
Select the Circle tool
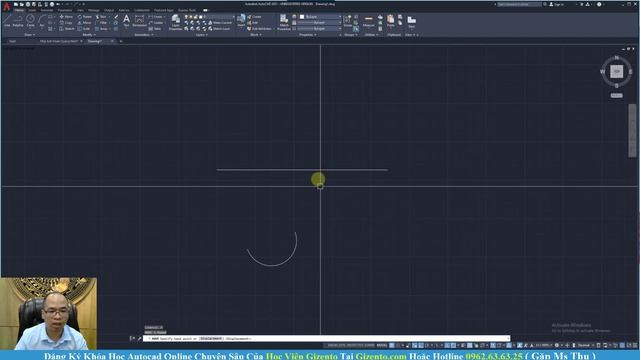(x=31, y=20)
